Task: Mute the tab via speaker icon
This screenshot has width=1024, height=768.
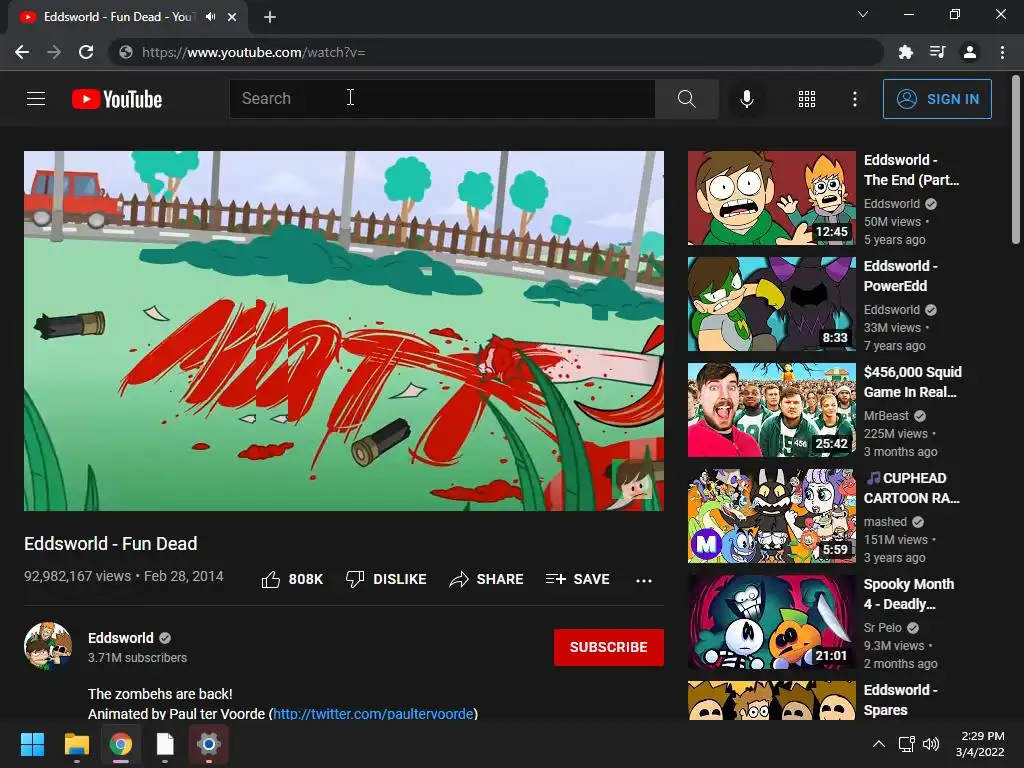Action: pyautogui.click(x=210, y=17)
